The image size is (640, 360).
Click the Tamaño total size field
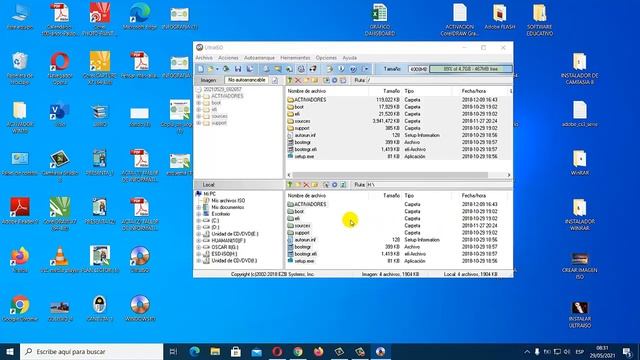pos(418,69)
